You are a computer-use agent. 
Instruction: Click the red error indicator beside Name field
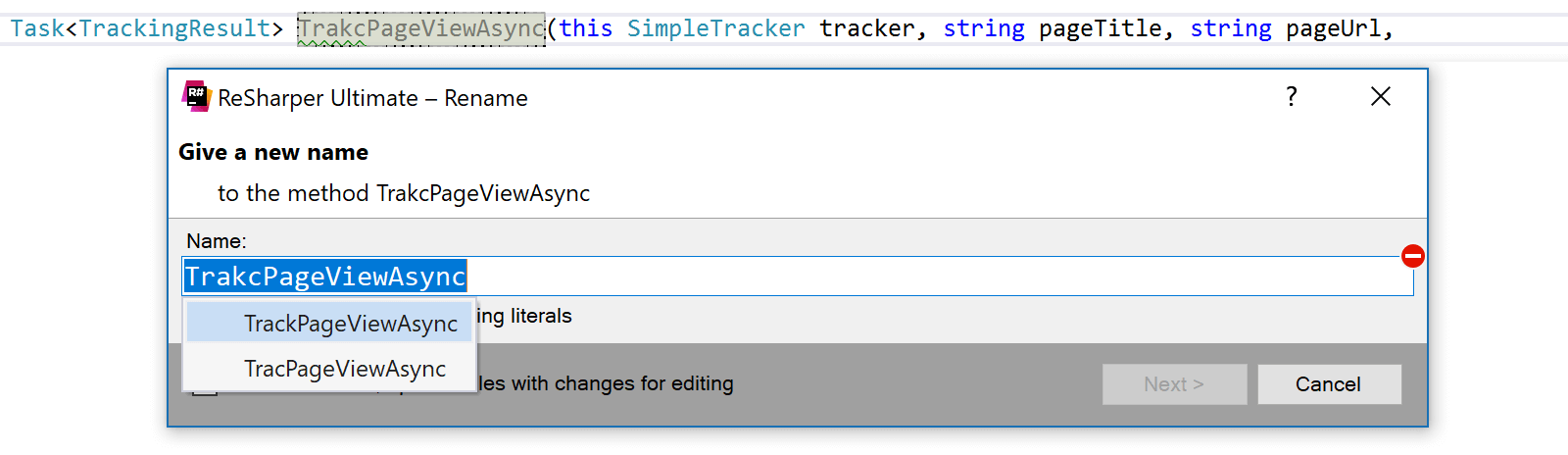pyautogui.click(x=1413, y=256)
